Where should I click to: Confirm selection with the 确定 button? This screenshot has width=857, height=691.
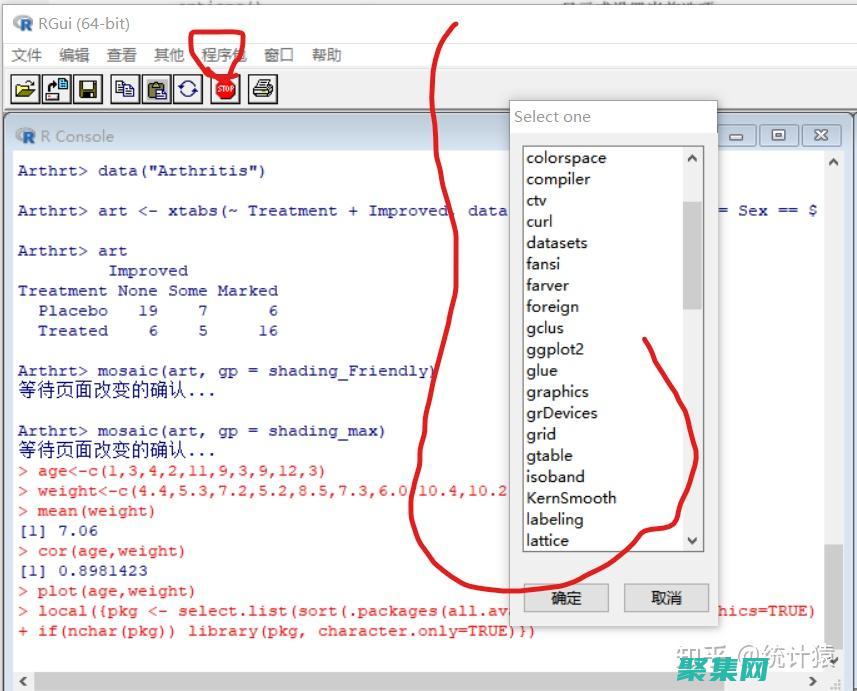click(x=566, y=598)
